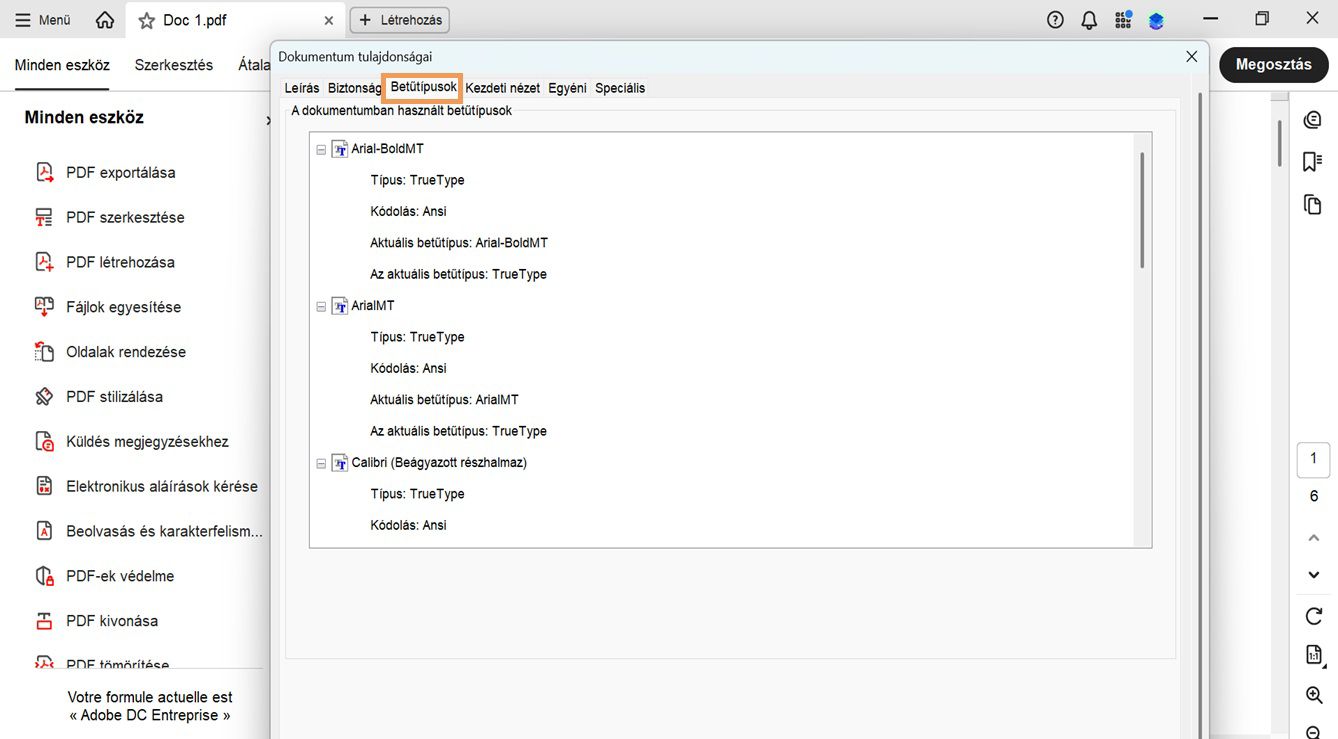
Task: Open the apps grid icon
Action: tap(1123, 20)
